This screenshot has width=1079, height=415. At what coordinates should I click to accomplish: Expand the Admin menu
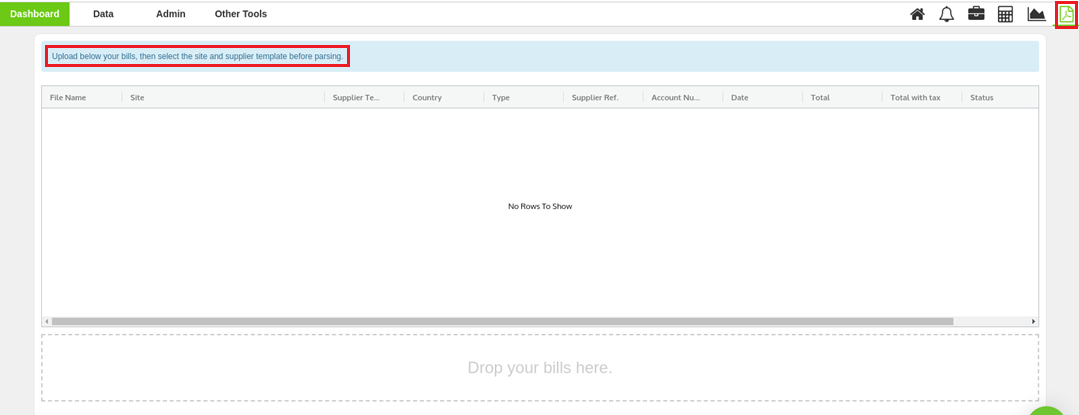171,14
